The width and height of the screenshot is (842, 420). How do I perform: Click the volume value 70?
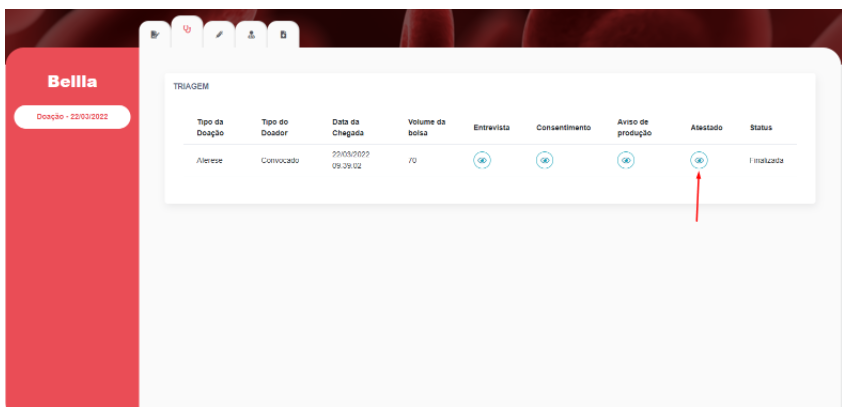click(x=412, y=161)
